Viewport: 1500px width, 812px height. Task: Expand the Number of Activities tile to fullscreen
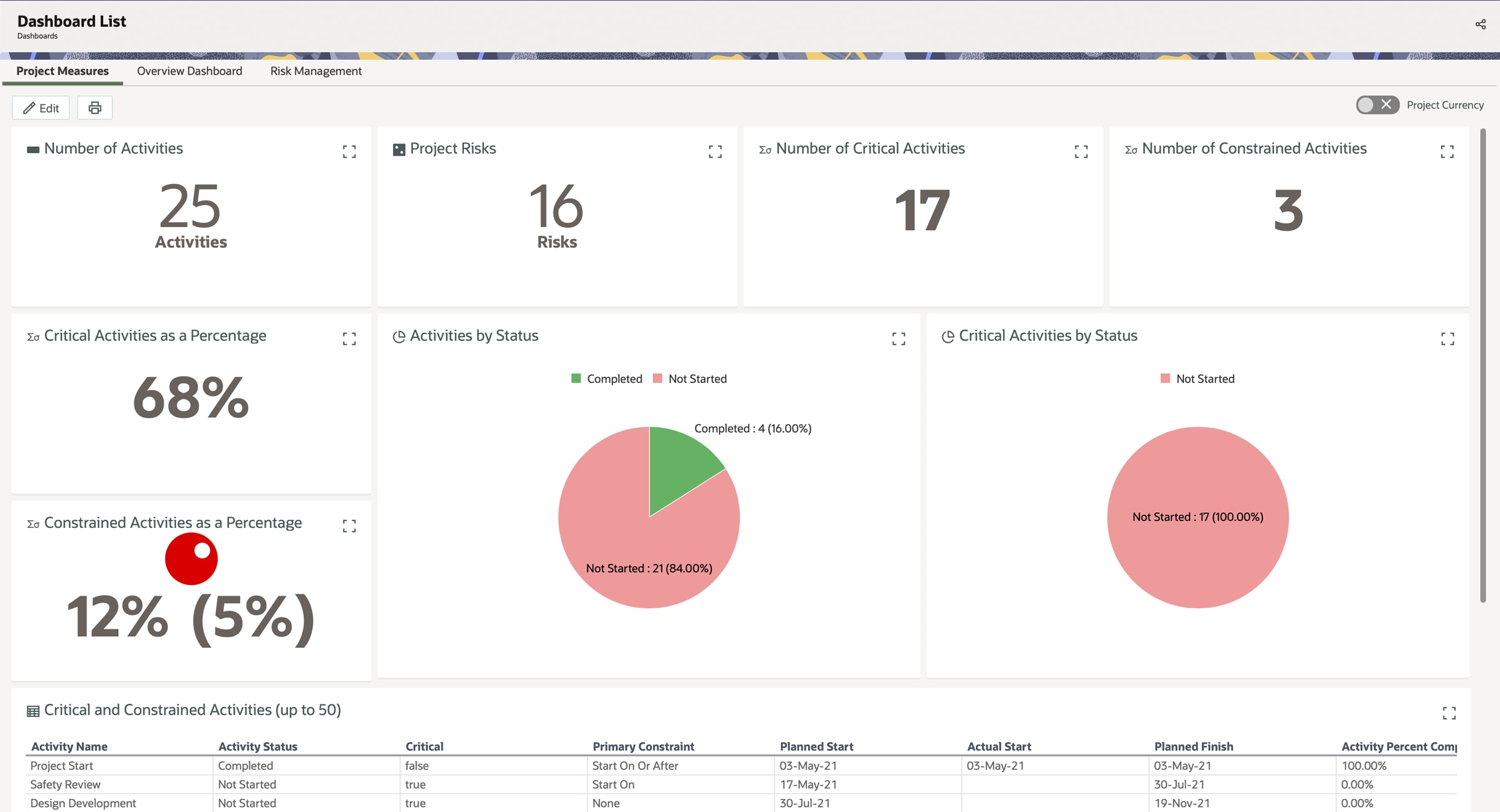[349, 151]
